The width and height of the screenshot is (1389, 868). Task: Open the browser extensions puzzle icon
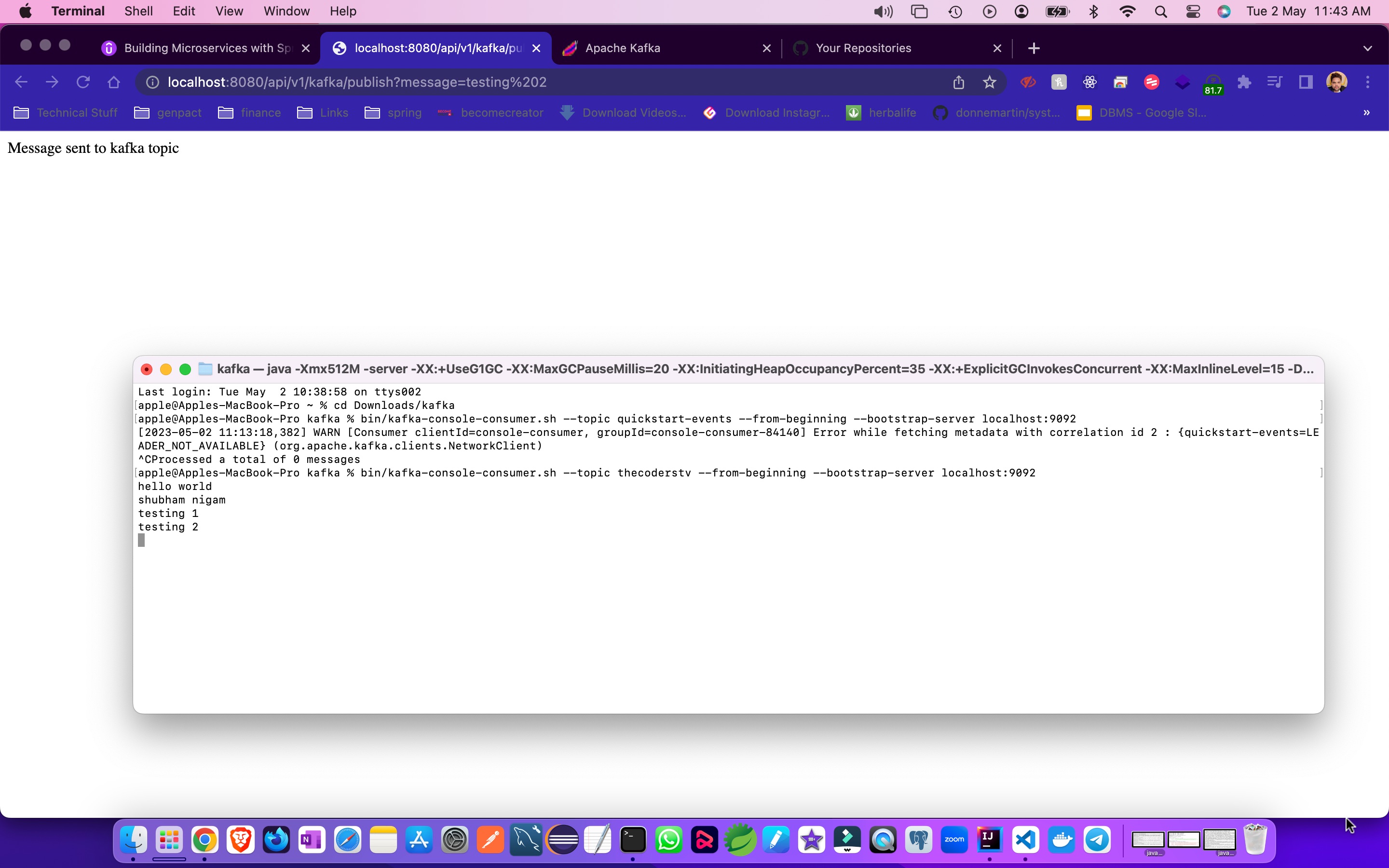click(1244, 82)
